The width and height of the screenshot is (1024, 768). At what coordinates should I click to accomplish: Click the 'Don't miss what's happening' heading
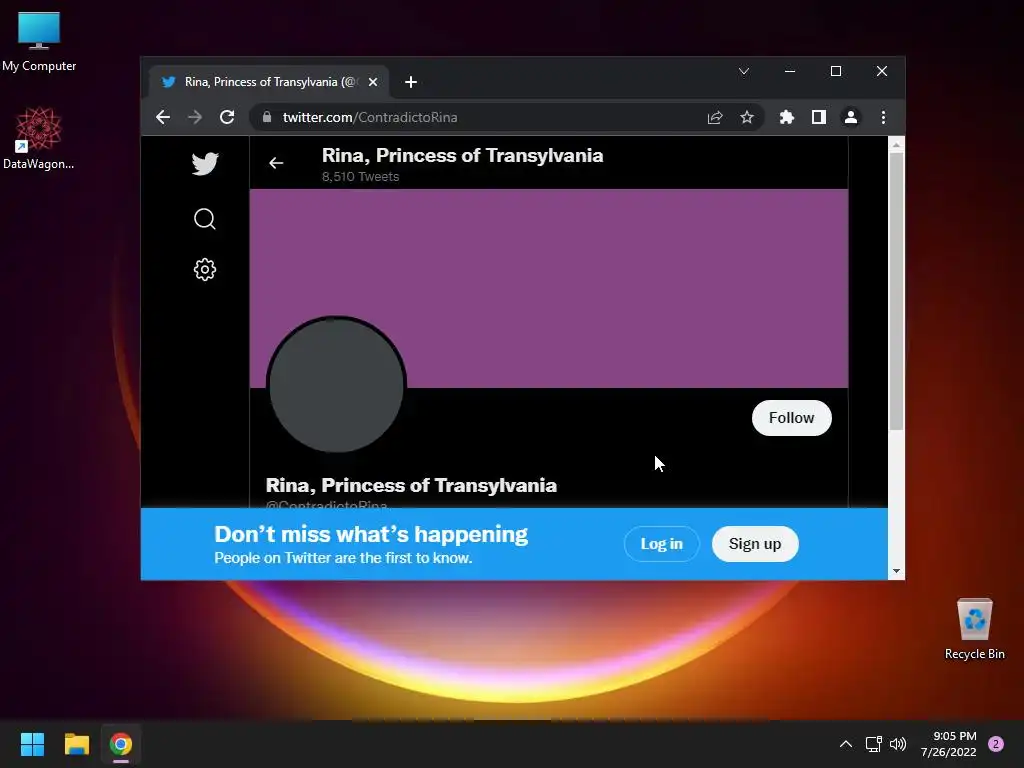click(x=371, y=534)
